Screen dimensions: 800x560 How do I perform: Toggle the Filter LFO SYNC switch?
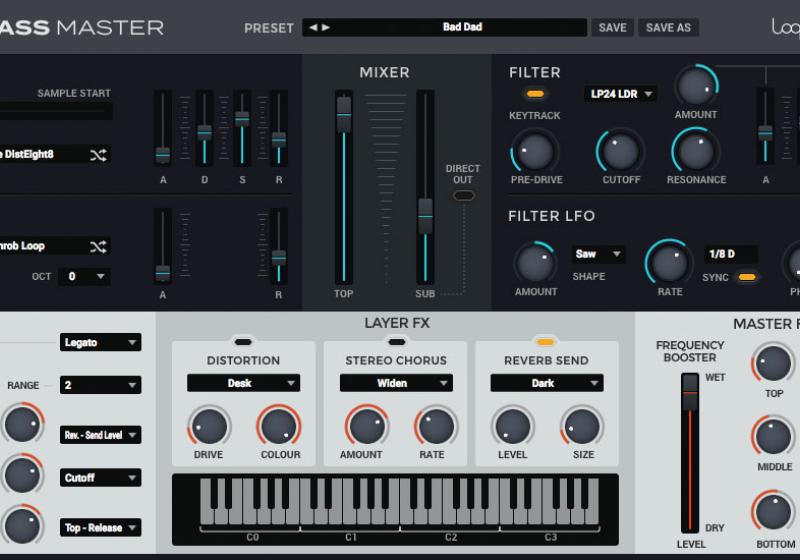pyautogui.click(x=747, y=277)
